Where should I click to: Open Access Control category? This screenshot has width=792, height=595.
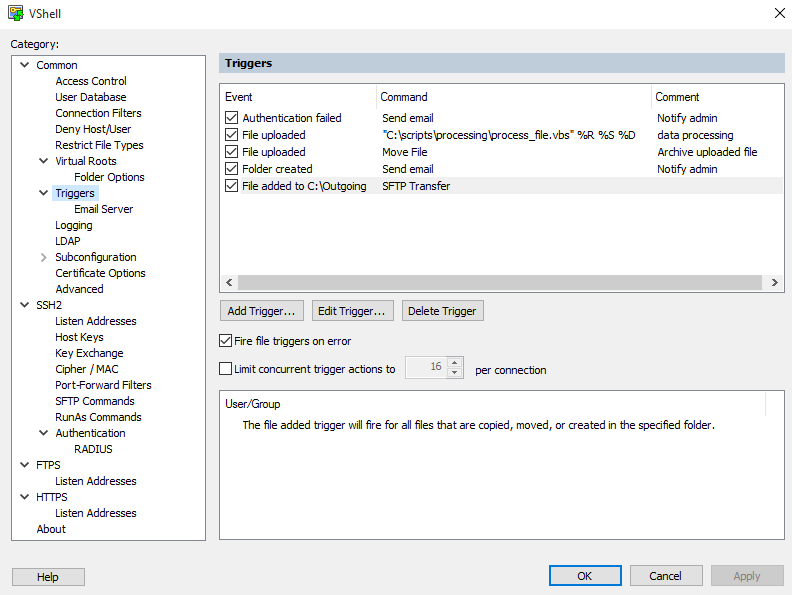91,81
